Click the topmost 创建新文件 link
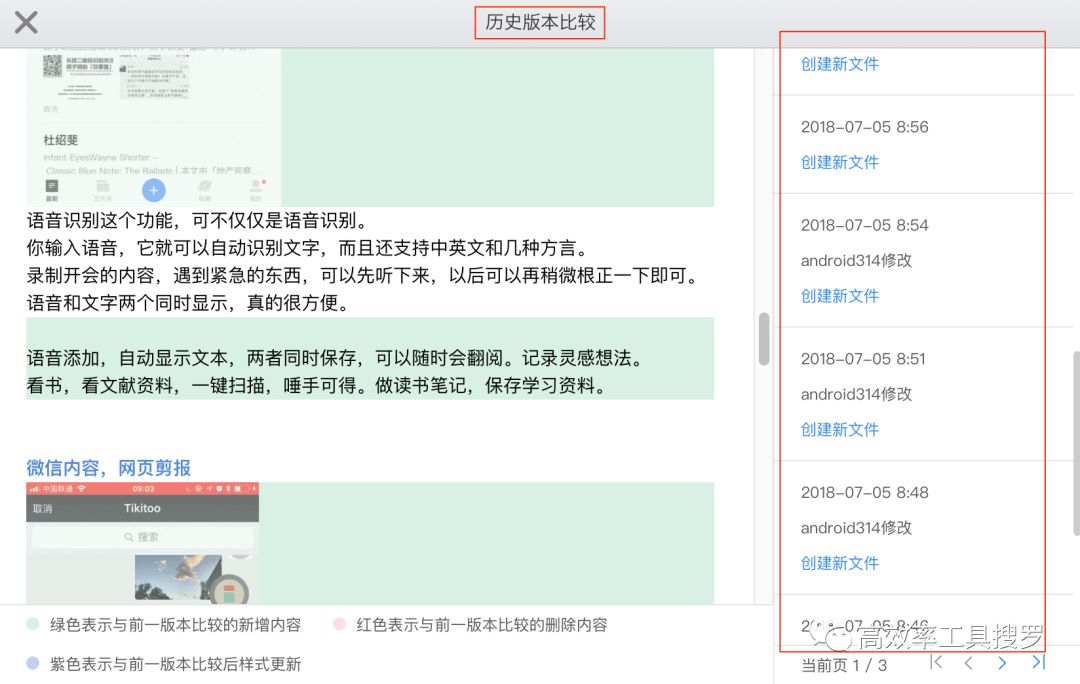This screenshot has height=684, width=1080. coord(840,64)
